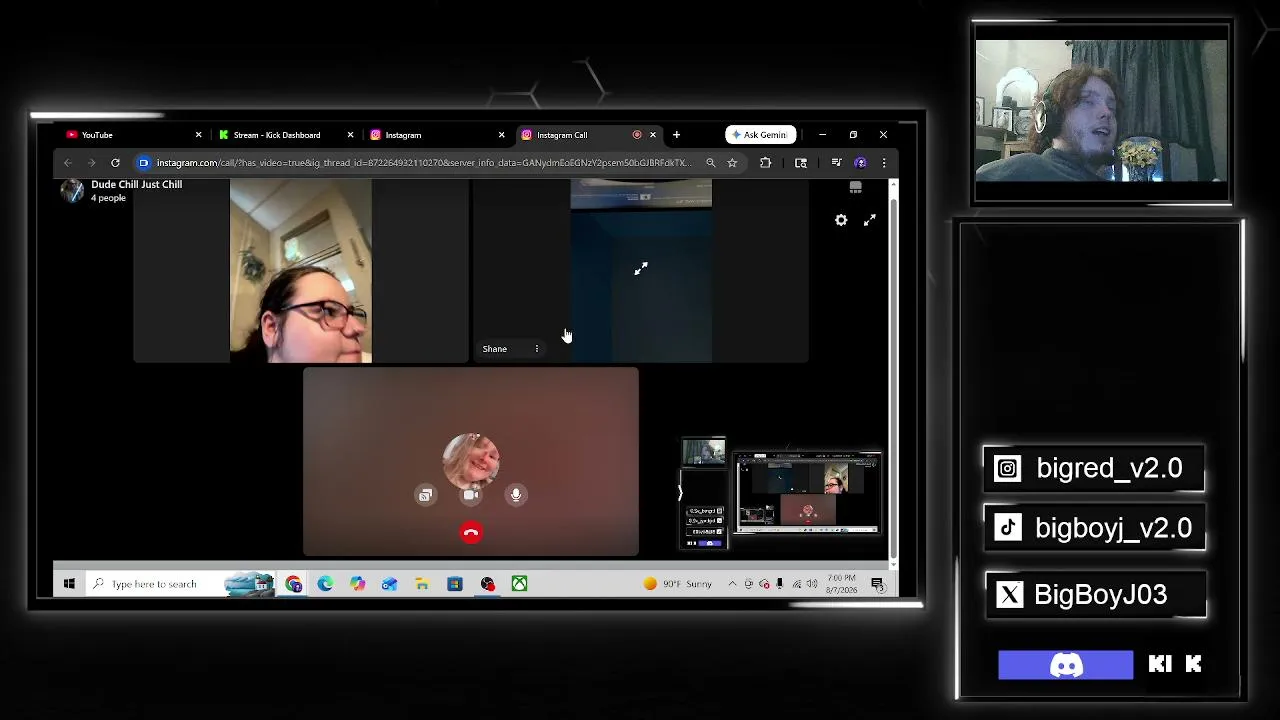1280x720 pixels.
Task: Close the Instagram Call tab
Action: tap(653, 135)
